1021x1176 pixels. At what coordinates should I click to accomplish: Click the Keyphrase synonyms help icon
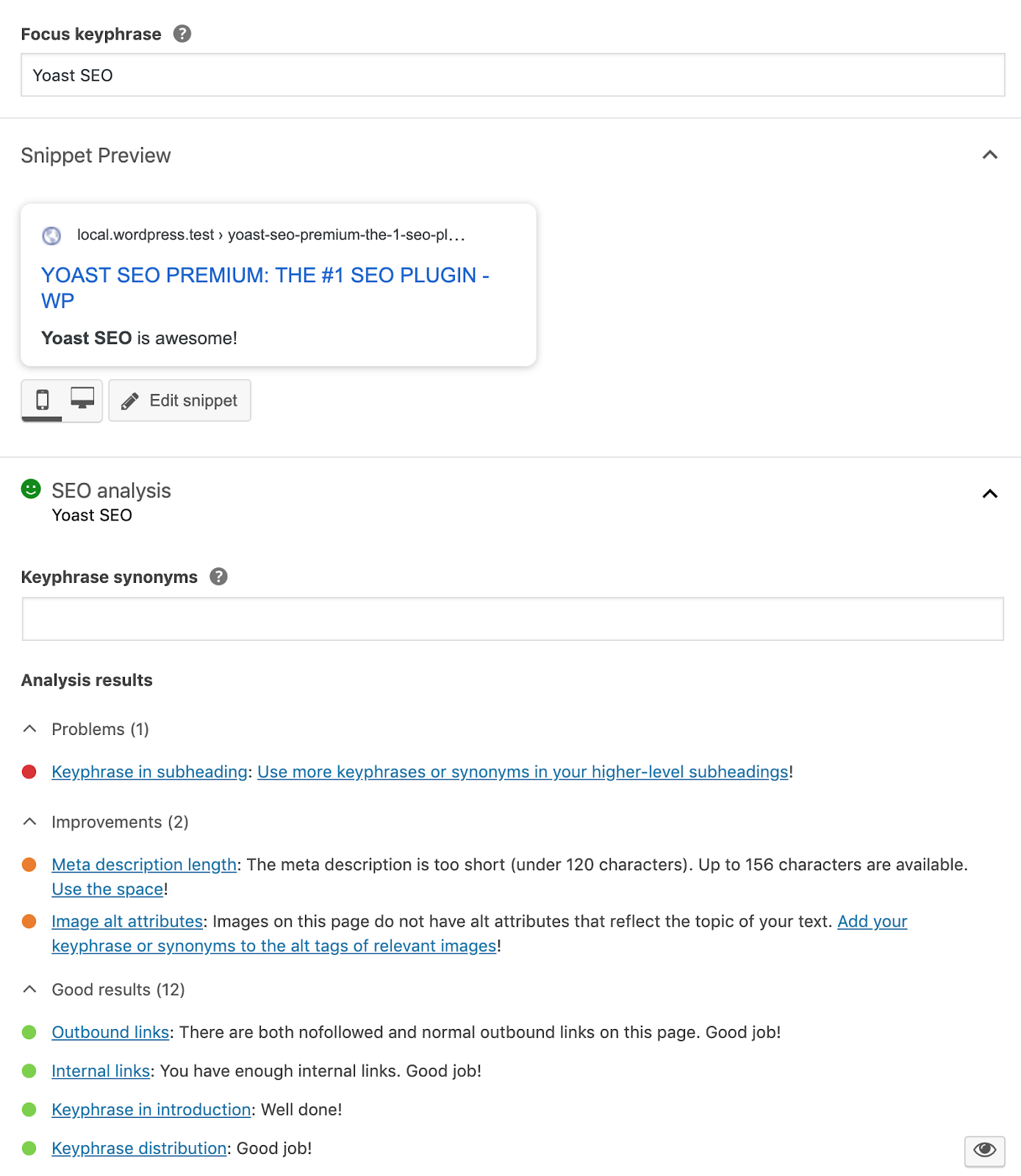(218, 577)
